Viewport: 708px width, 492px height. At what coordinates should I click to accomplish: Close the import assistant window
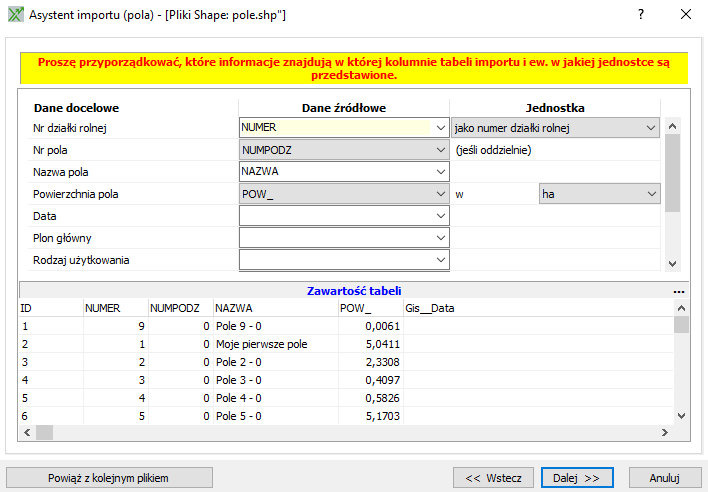click(686, 14)
